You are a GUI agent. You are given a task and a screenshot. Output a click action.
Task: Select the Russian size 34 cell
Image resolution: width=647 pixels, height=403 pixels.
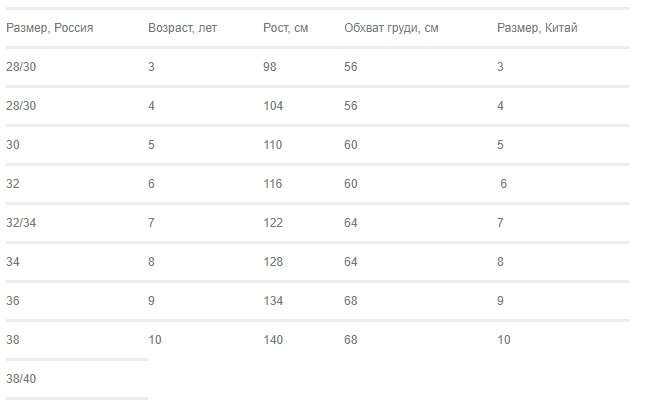13,262
